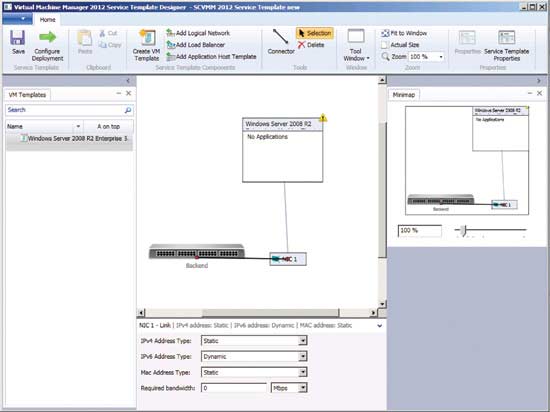The height and width of the screenshot is (412, 550).
Task: Click the 'A on top' column header
Action: [108, 126]
